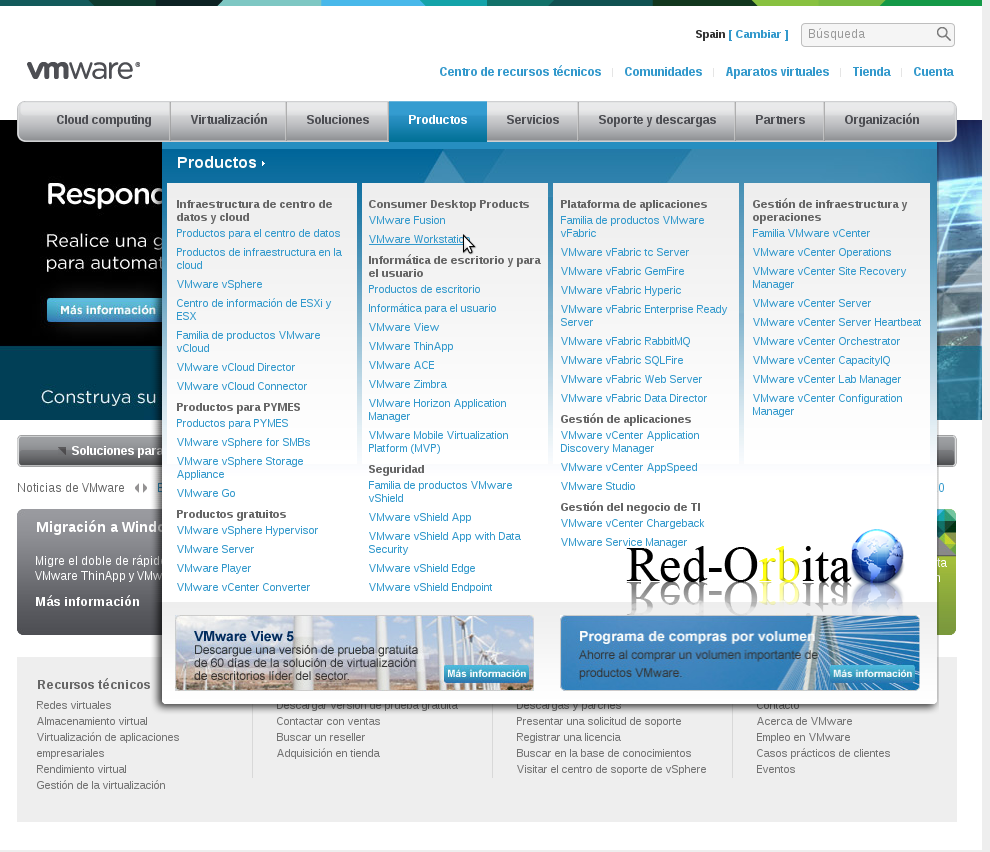Viewport: 990px width, 852px height.
Task: Open the Cloud computing menu
Action: click(x=104, y=120)
